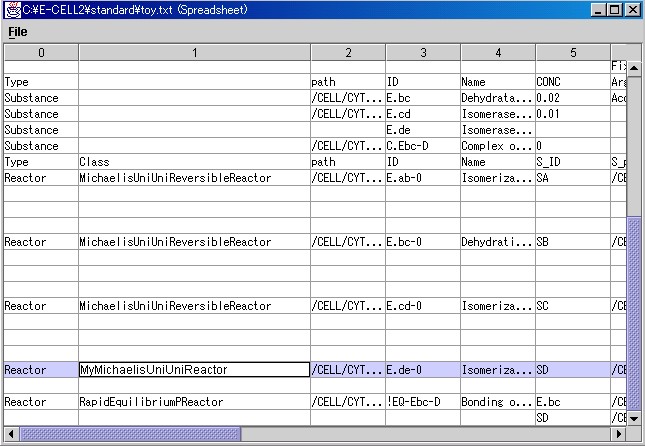Click the horizontal scrollbar thumb
This screenshot has width=645, height=446.
(130, 434)
